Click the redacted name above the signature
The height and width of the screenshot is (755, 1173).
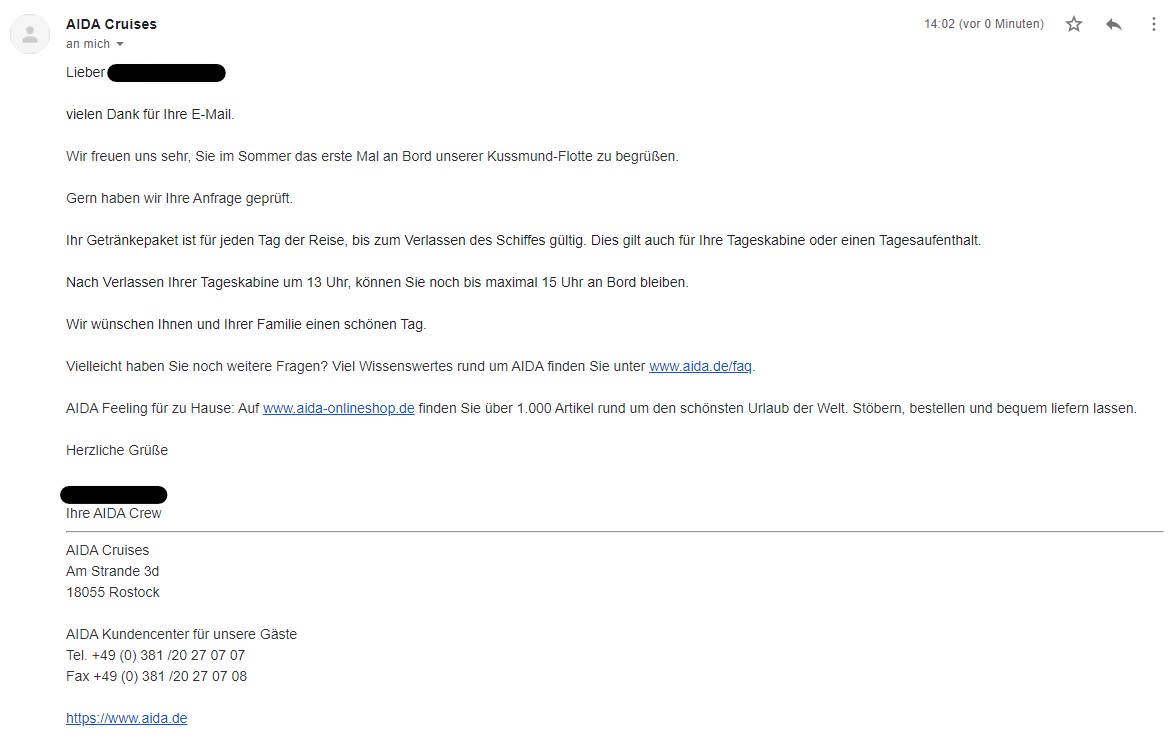[x=113, y=494]
